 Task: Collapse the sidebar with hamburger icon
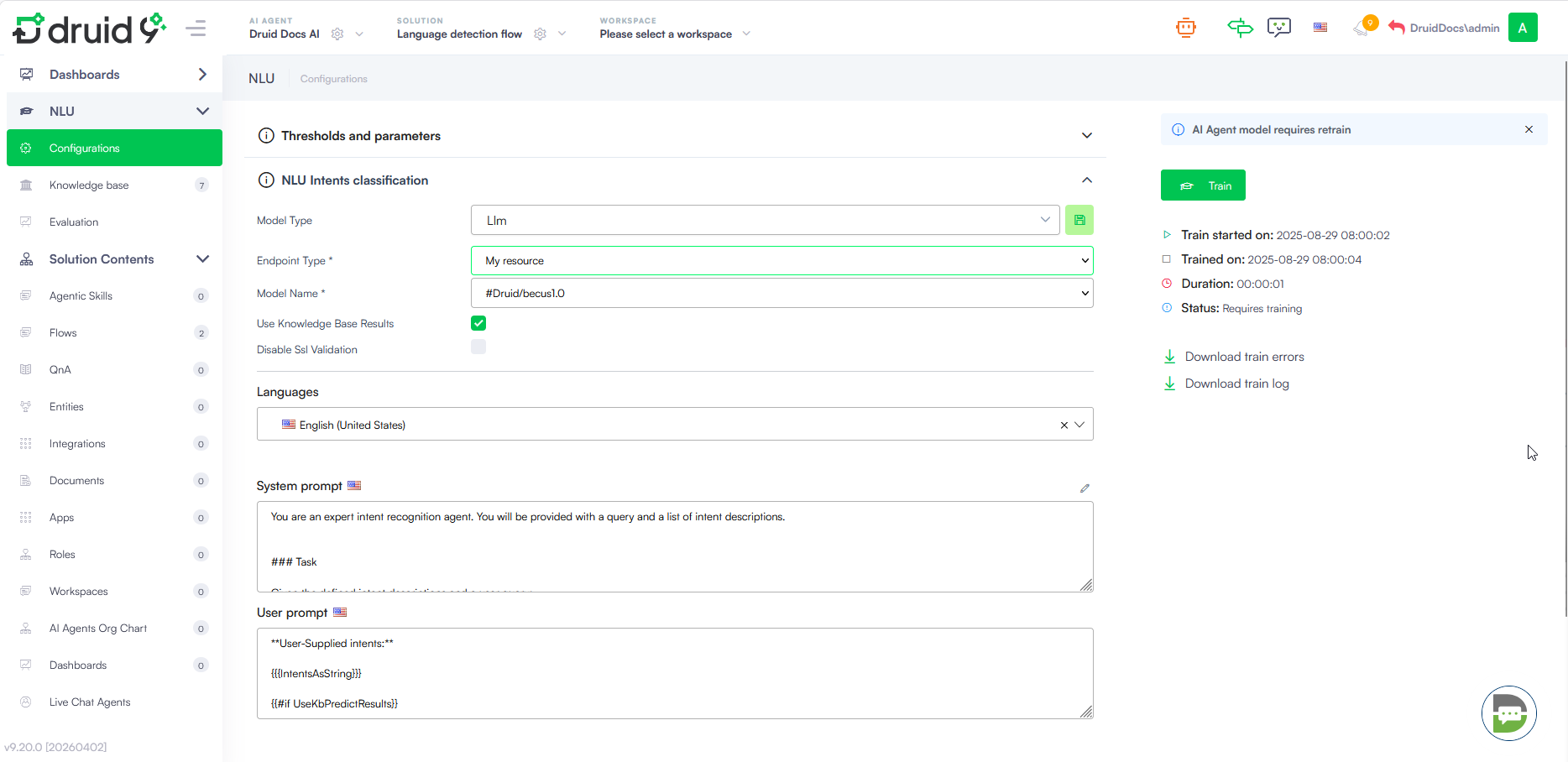pos(196,29)
